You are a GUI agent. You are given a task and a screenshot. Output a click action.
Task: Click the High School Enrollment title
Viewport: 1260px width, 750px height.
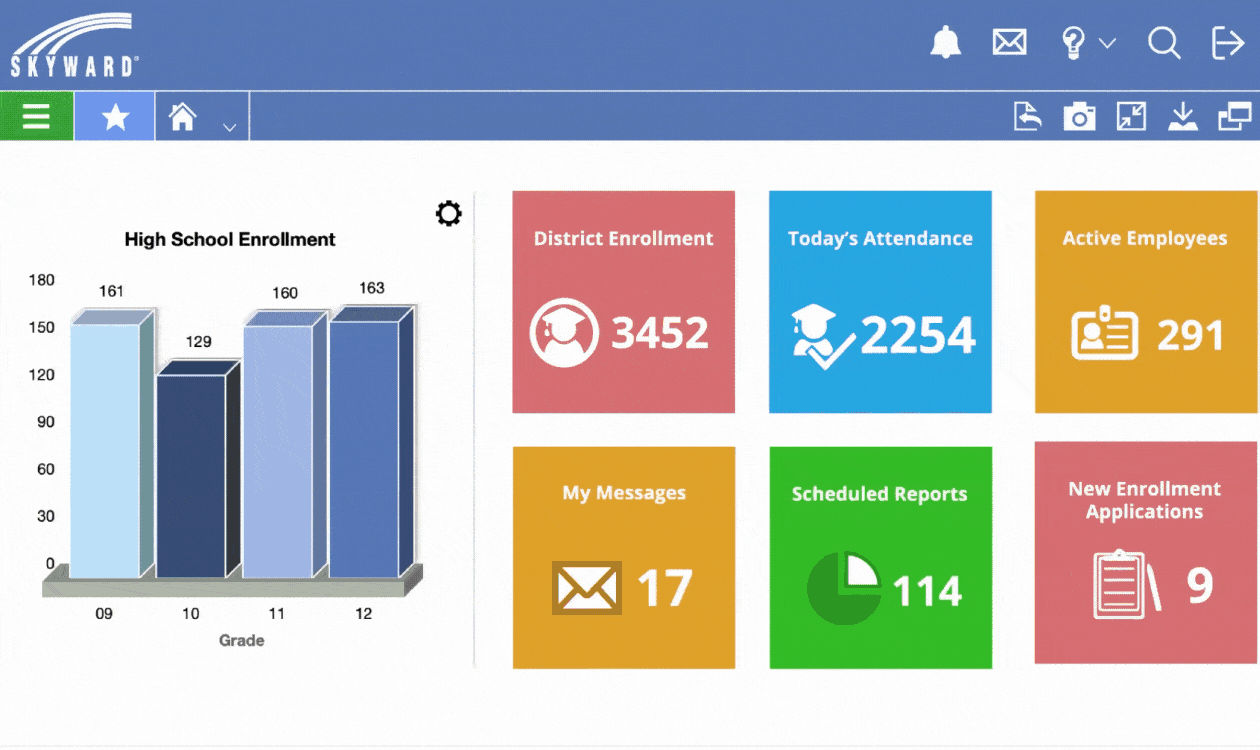230,239
